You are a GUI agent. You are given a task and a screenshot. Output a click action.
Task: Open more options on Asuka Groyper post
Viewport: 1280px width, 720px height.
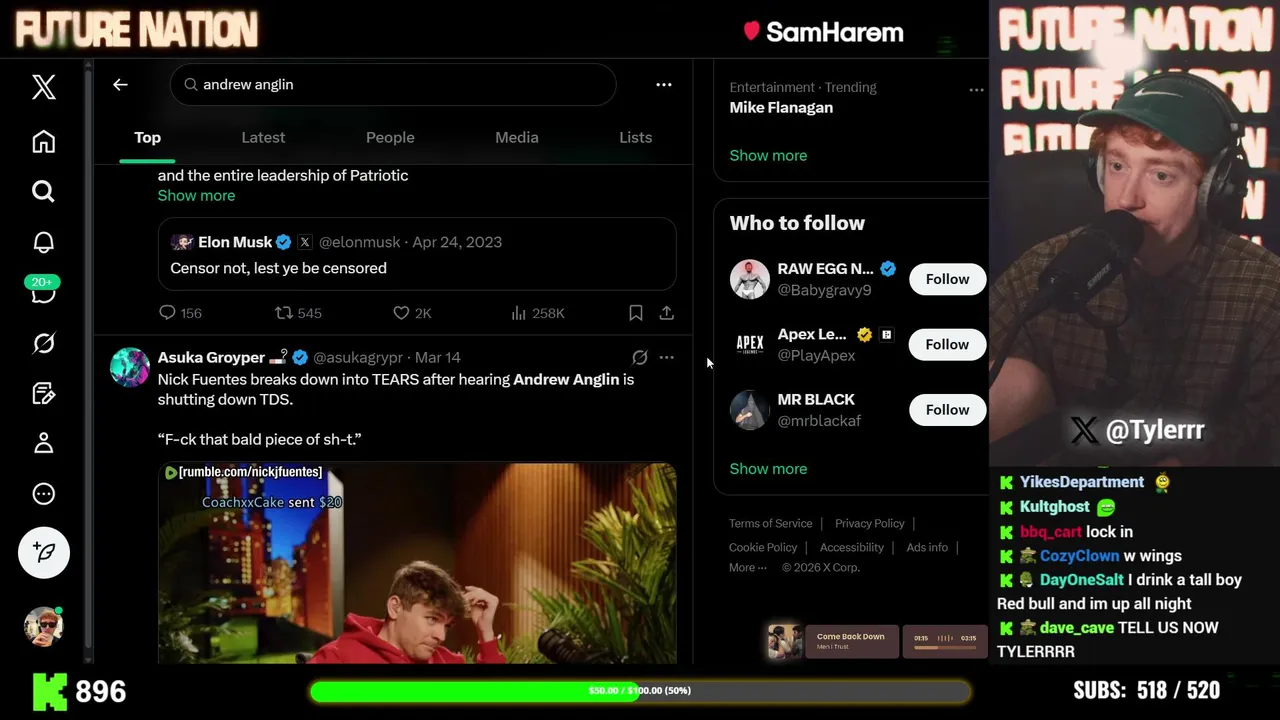click(x=667, y=357)
